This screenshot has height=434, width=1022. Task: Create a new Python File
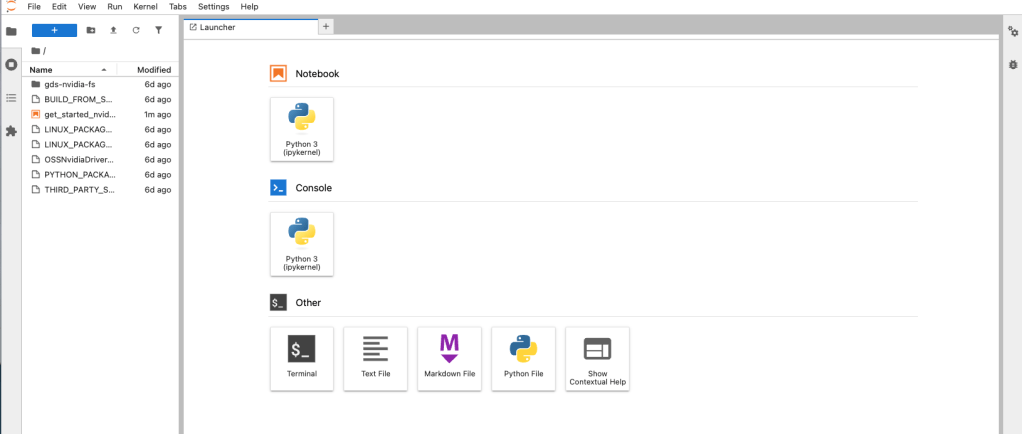(523, 358)
